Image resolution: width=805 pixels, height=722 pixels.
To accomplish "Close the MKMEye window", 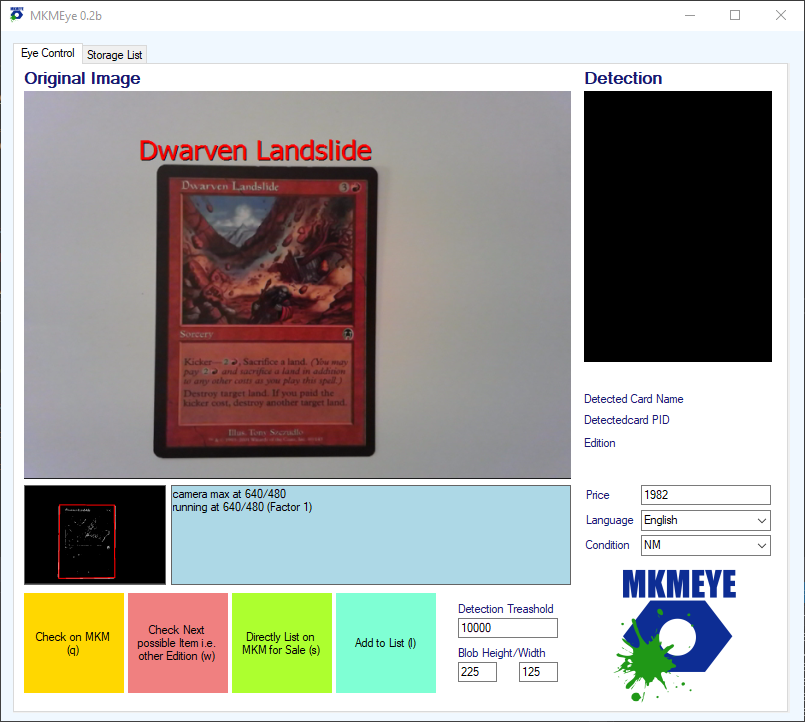I will [780, 15].
